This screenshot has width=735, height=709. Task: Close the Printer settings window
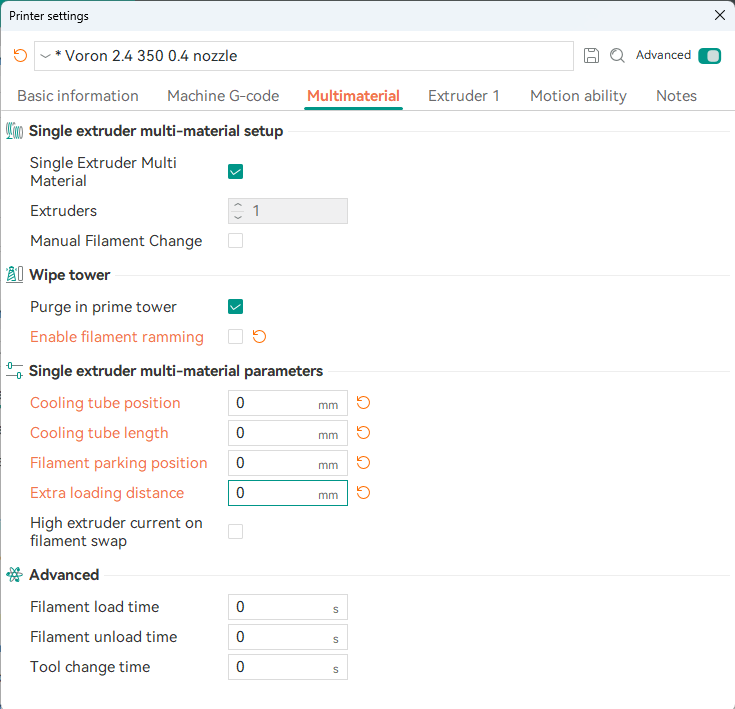[719, 15]
